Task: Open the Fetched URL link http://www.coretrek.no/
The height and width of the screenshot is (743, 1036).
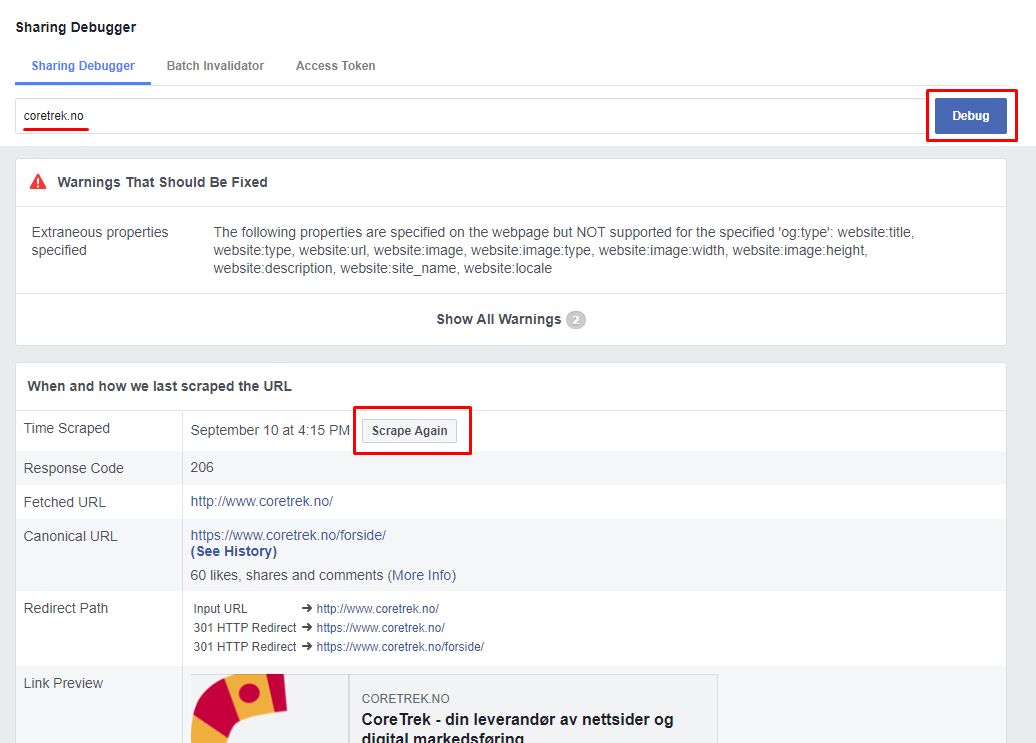Action: point(262,501)
